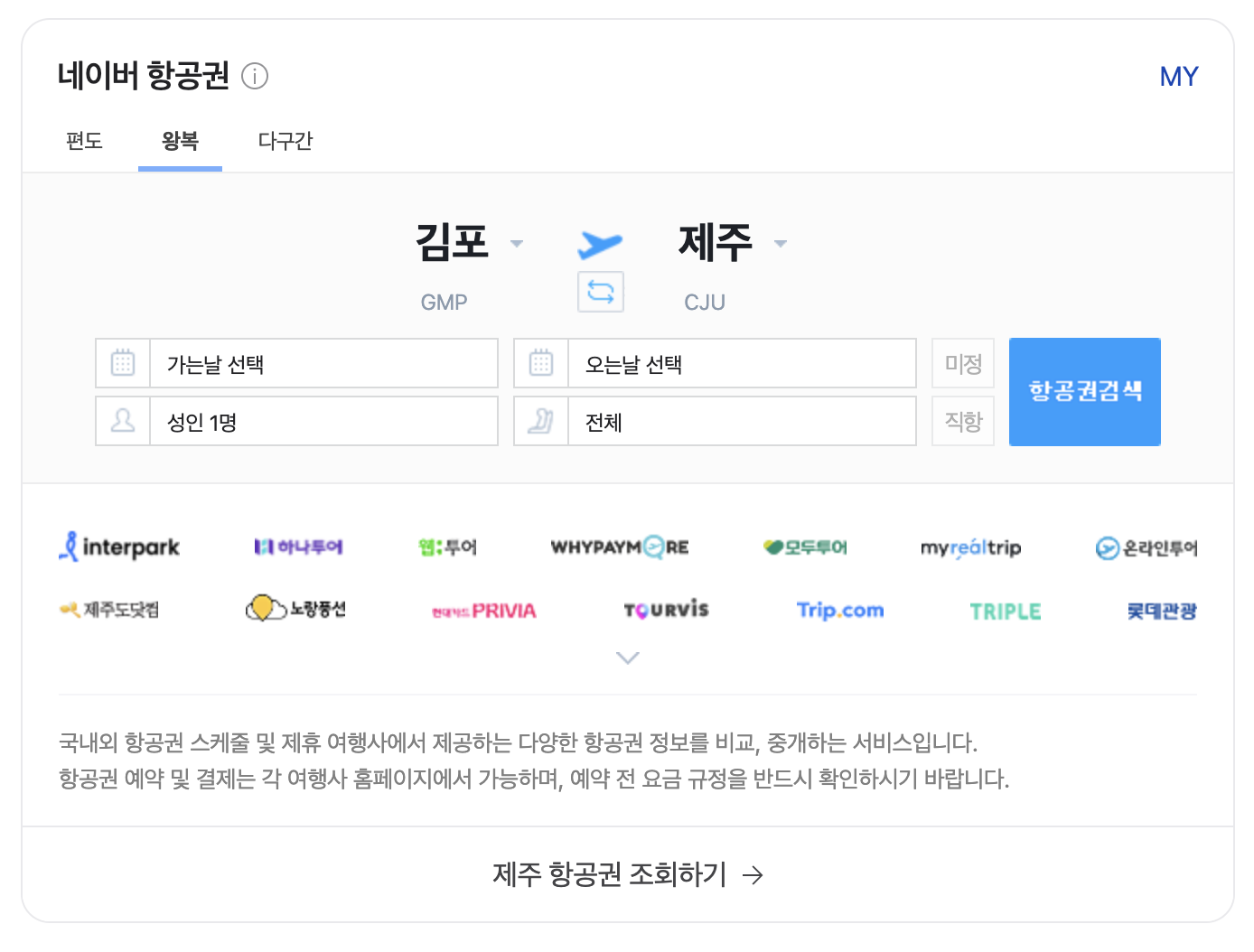Open the Trip.com partner logo
The height and width of the screenshot is (952, 1254).
tap(840, 611)
